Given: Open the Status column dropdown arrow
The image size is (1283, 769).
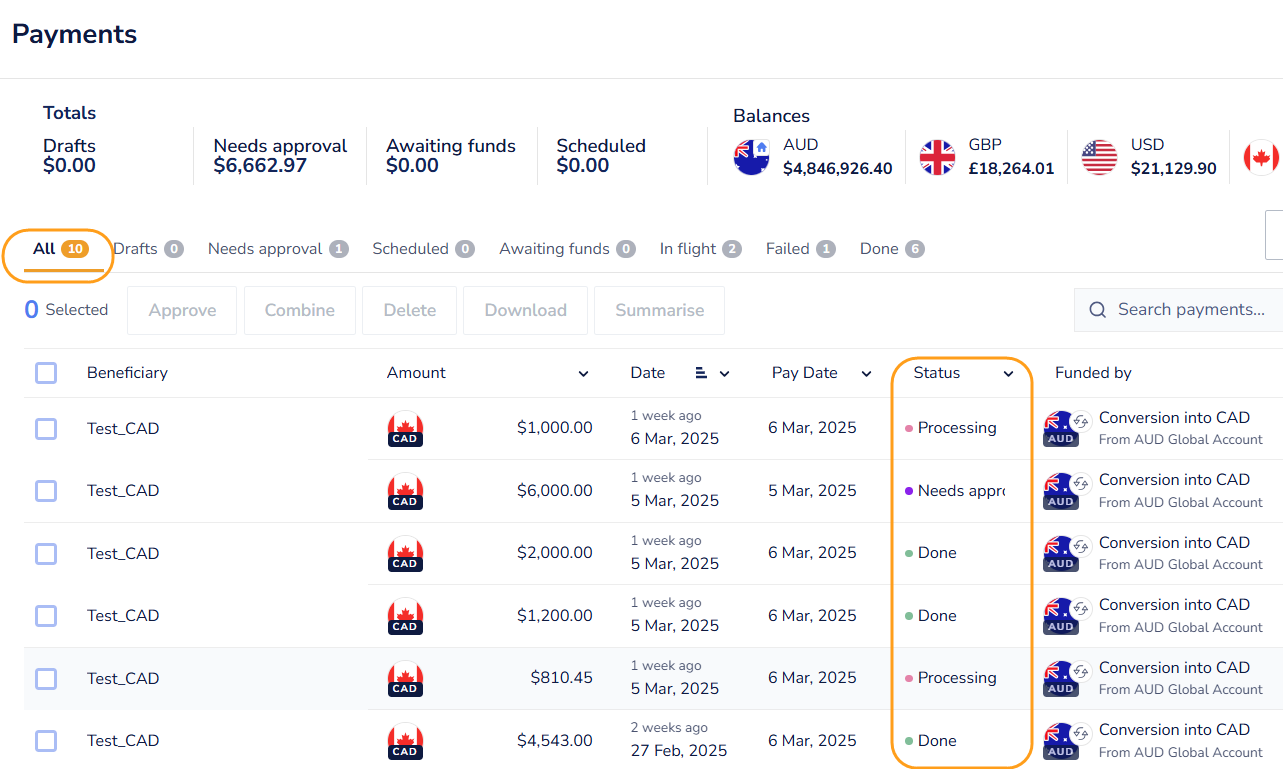Looking at the screenshot, I should pyautogui.click(x=1008, y=374).
